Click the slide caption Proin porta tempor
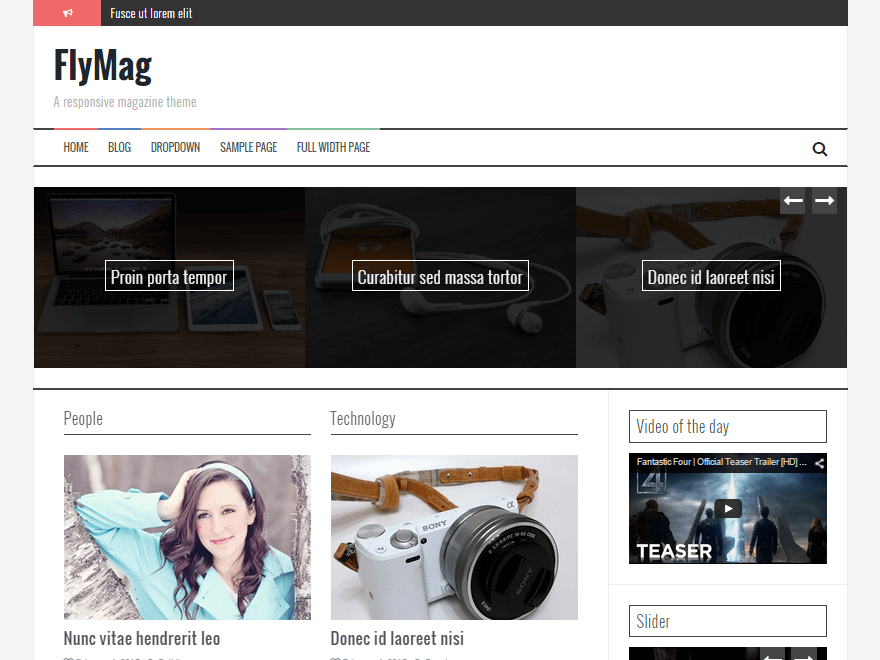Screen dimensions: 880x660 168,275
